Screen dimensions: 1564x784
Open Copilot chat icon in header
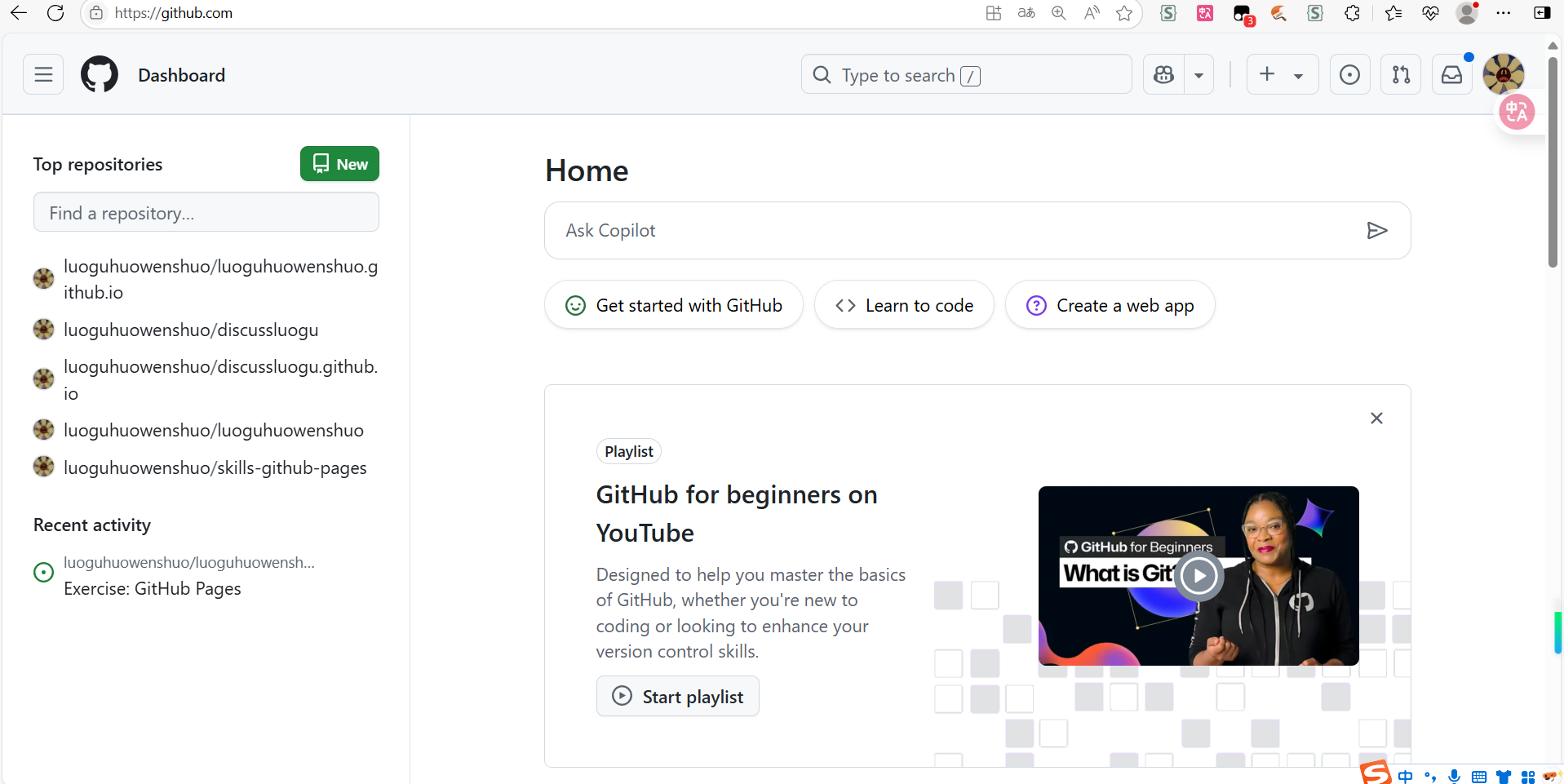click(1164, 75)
